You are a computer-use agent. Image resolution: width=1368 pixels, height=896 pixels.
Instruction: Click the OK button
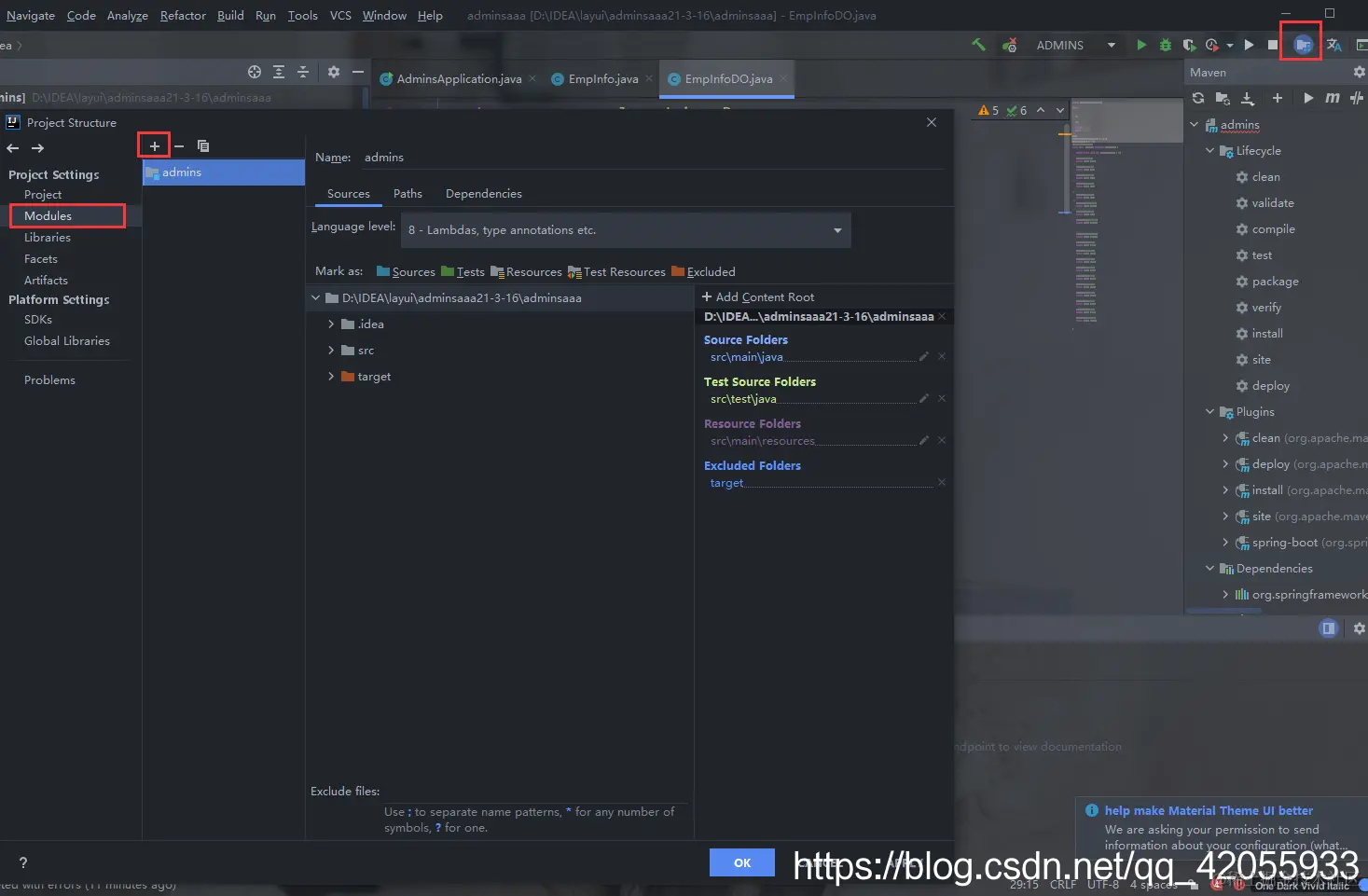[742, 862]
